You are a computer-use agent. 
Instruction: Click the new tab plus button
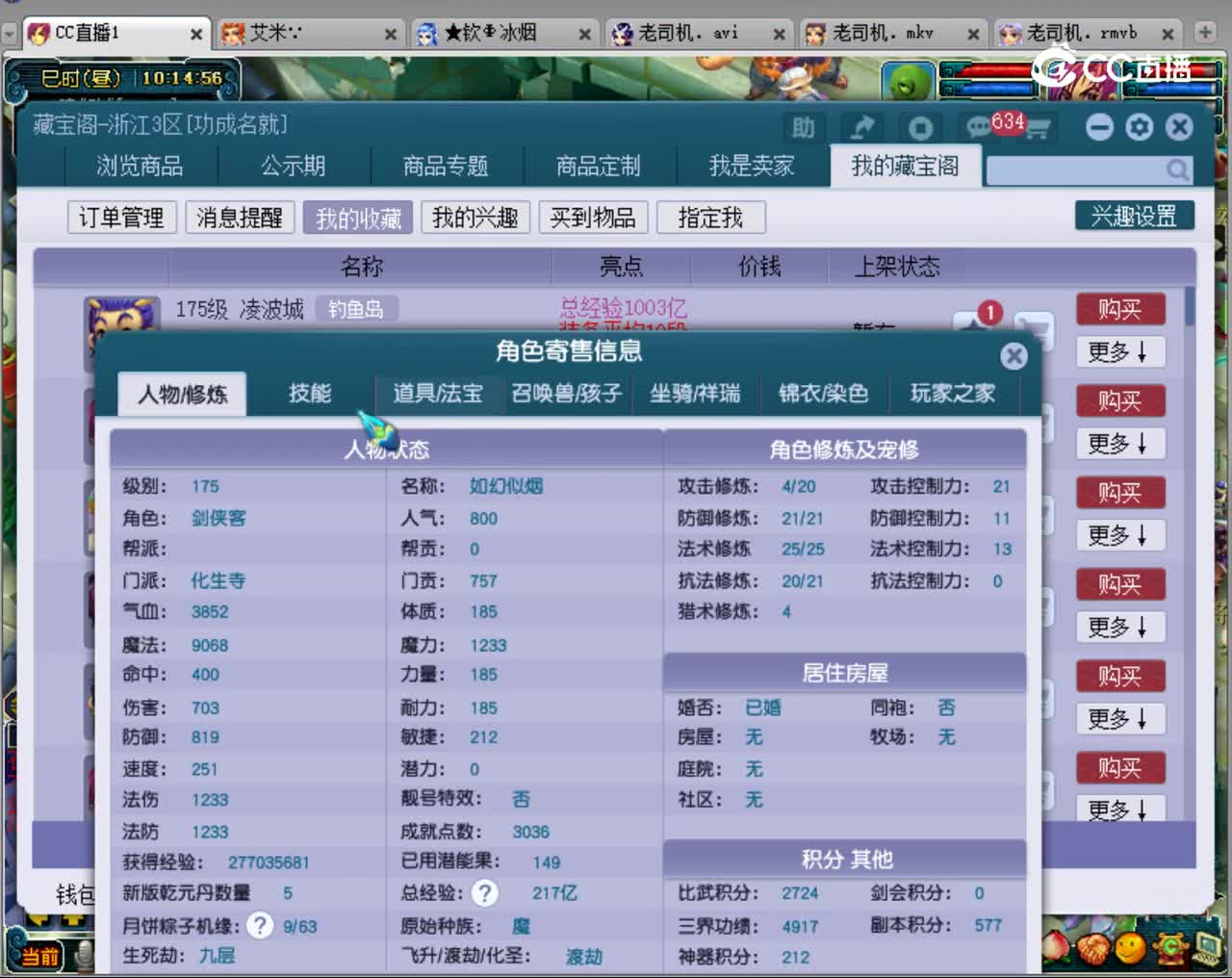[1204, 33]
